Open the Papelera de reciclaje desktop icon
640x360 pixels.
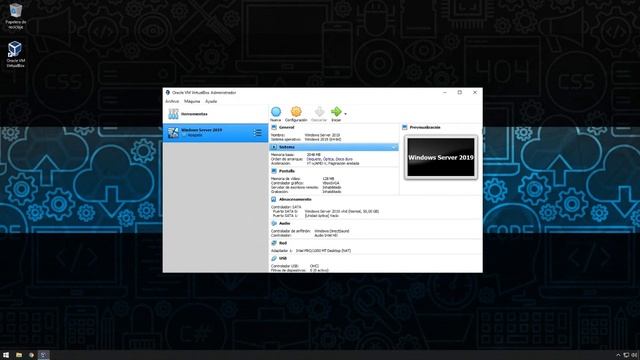tap(16, 16)
